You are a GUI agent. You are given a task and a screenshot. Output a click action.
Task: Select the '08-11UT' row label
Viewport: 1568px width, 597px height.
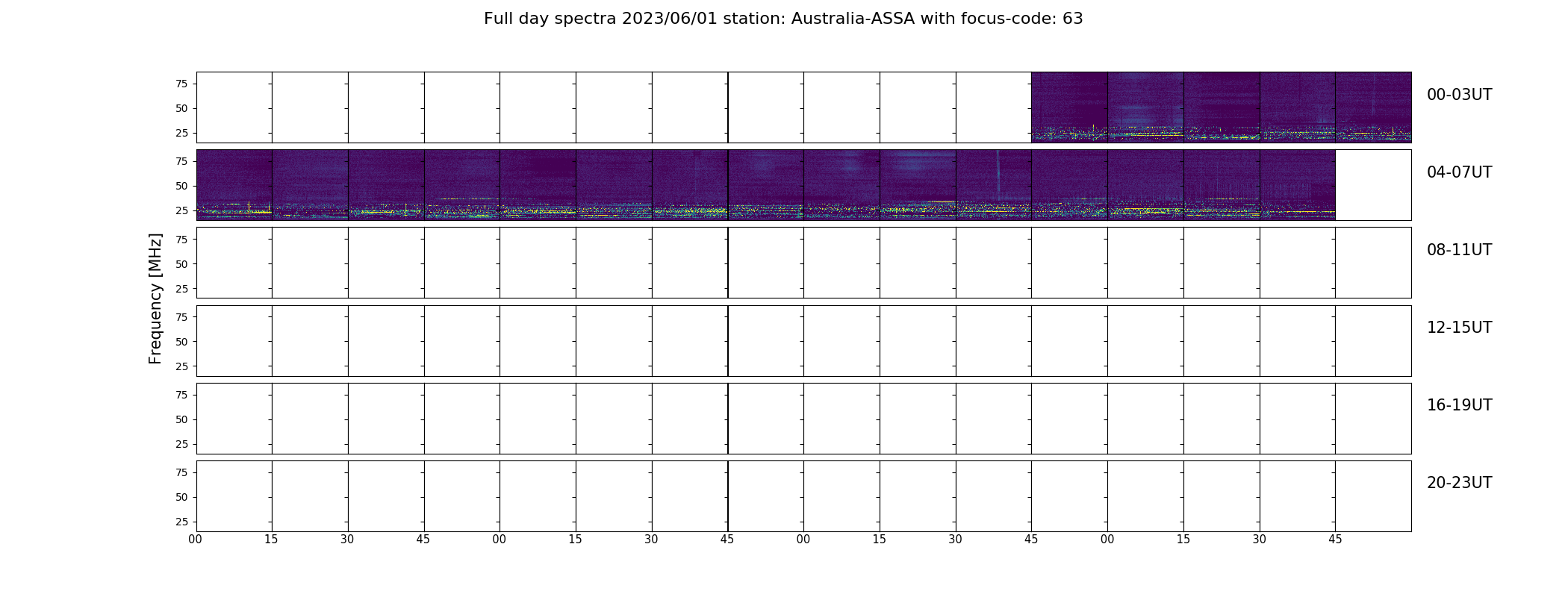(1459, 250)
